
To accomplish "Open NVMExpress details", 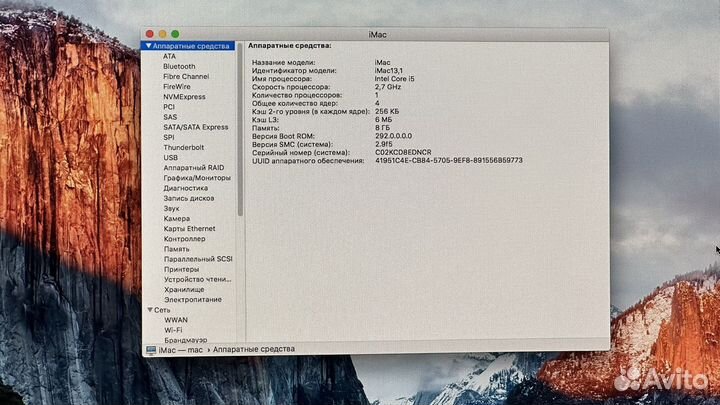I will (184, 96).
